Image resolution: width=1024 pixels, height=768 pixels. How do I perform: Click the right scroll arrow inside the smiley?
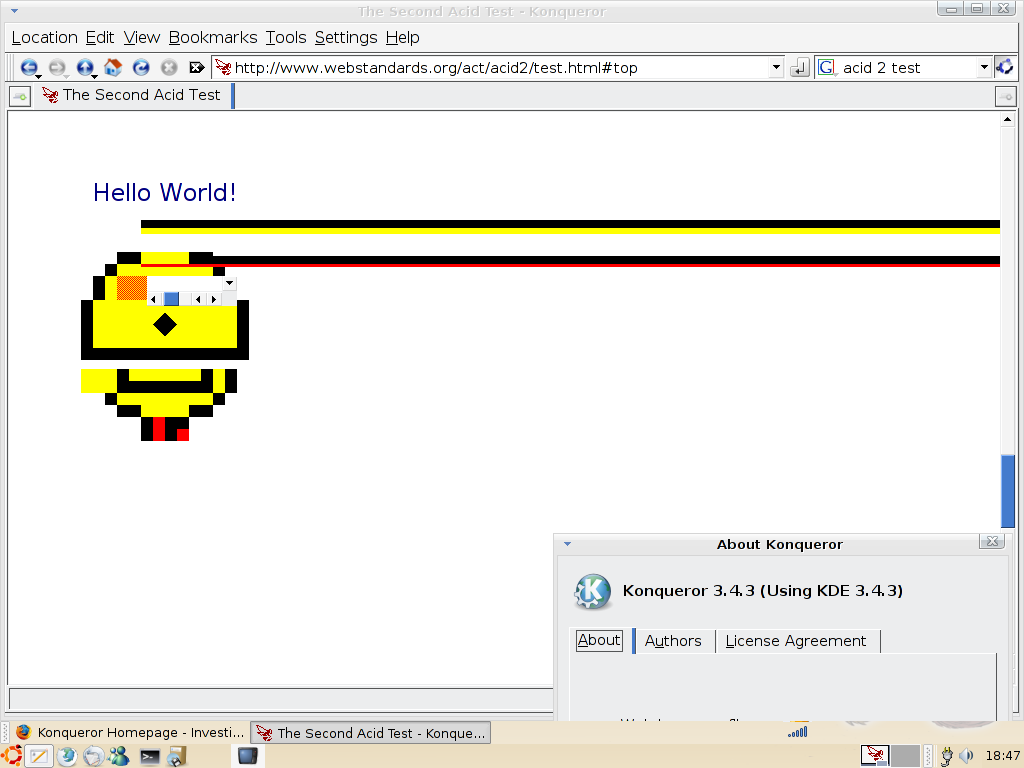pyautogui.click(x=214, y=299)
